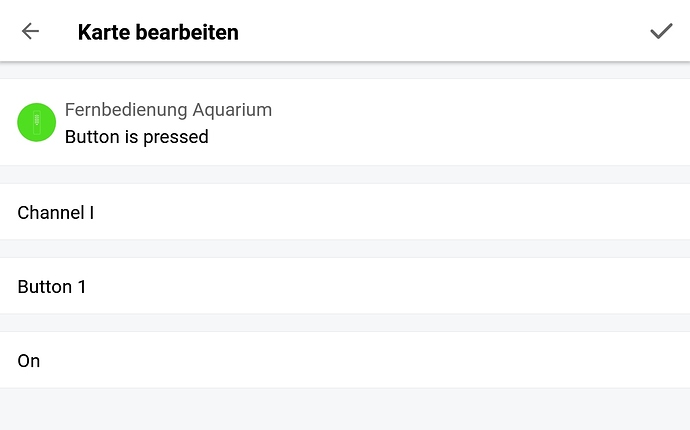The height and width of the screenshot is (430, 690).
Task: Click the empty gray area below On
Action: coord(345,408)
